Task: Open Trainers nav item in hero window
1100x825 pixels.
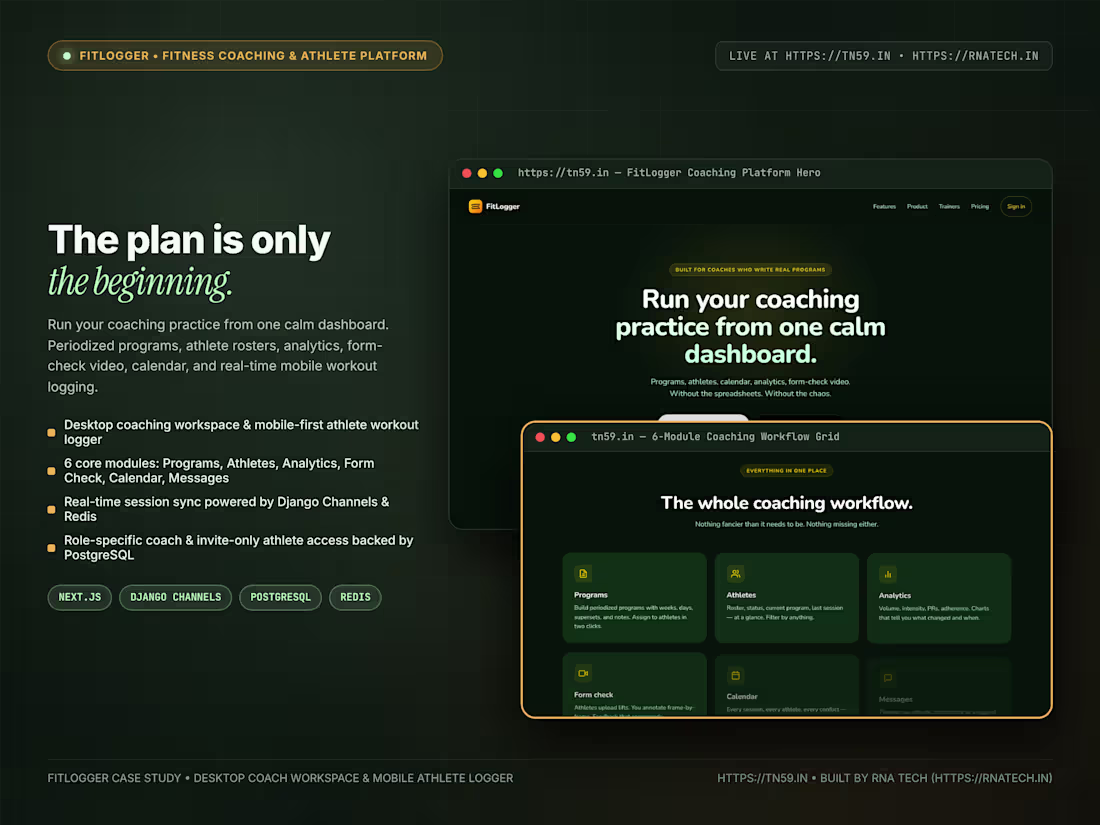Action: click(949, 206)
